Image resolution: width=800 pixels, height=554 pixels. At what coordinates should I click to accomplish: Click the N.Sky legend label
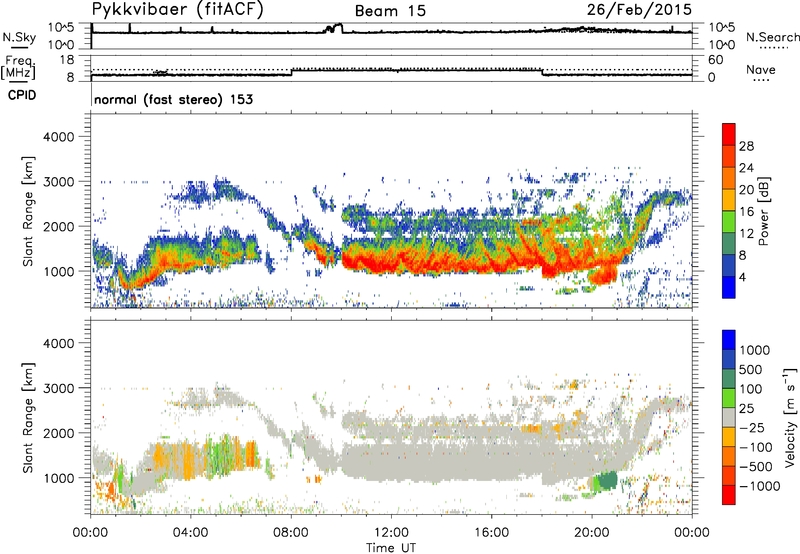[x=19, y=37]
